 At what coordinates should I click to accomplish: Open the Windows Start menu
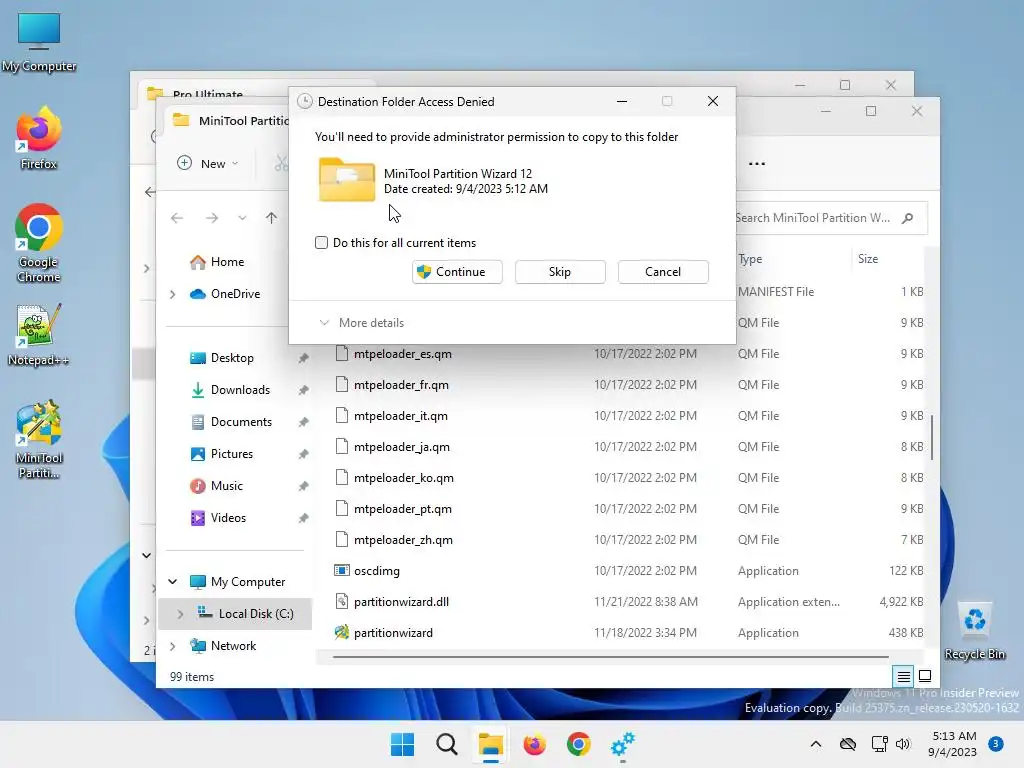pyautogui.click(x=402, y=744)
